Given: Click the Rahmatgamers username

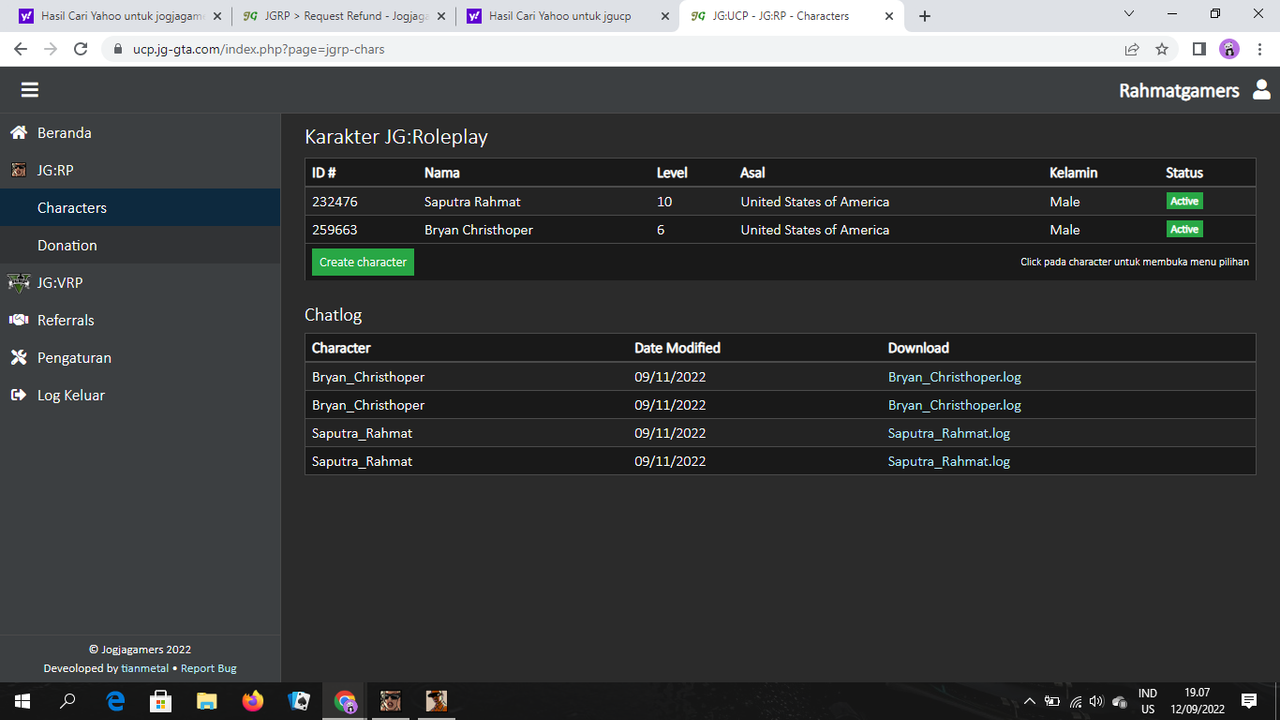Looking at the screenshot, I should (x=1179, y=90).
